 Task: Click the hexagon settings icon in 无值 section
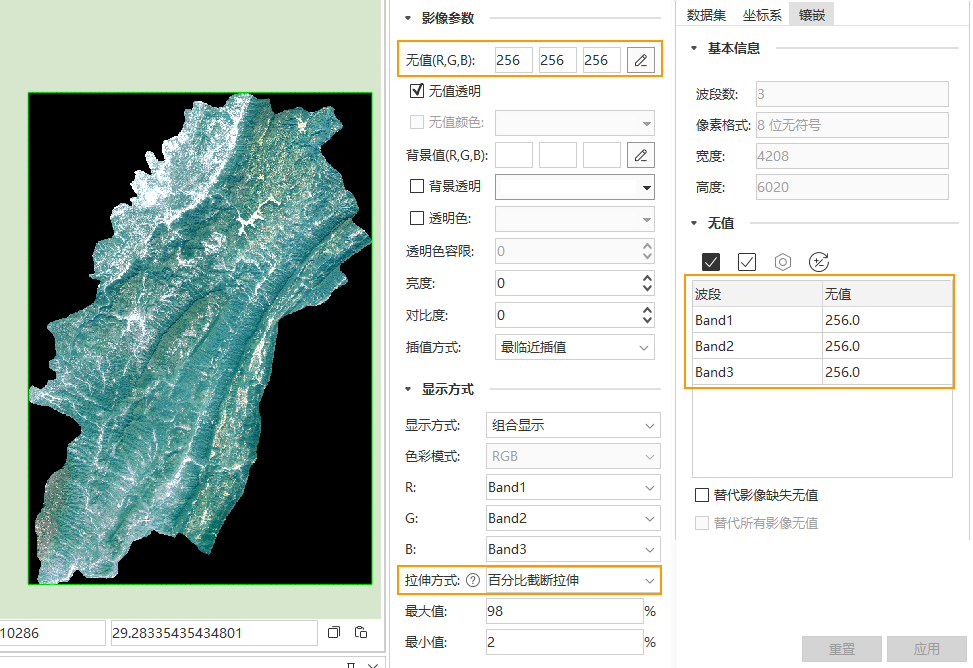coord(783,262)
